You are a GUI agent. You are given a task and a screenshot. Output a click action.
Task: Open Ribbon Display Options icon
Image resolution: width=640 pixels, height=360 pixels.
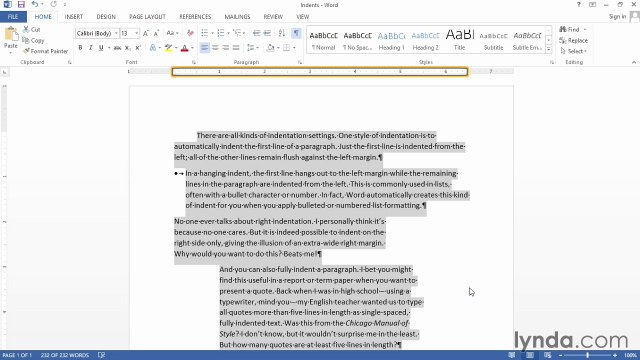pos(592,4)
